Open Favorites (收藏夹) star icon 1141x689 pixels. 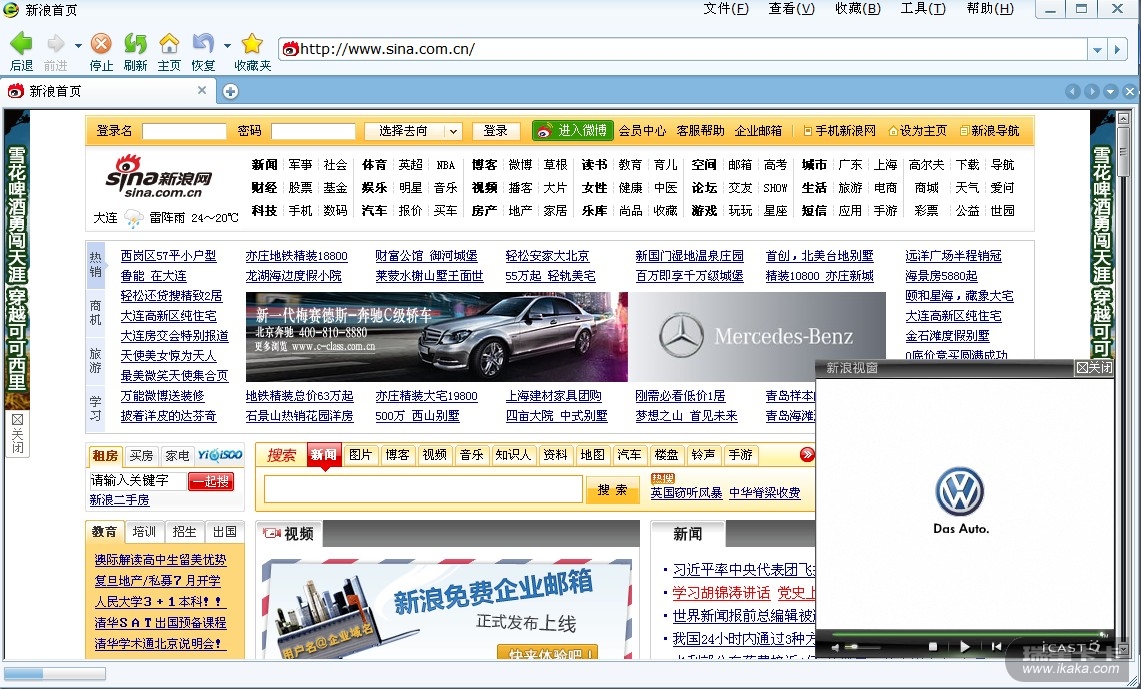click(x=252, y=44)
